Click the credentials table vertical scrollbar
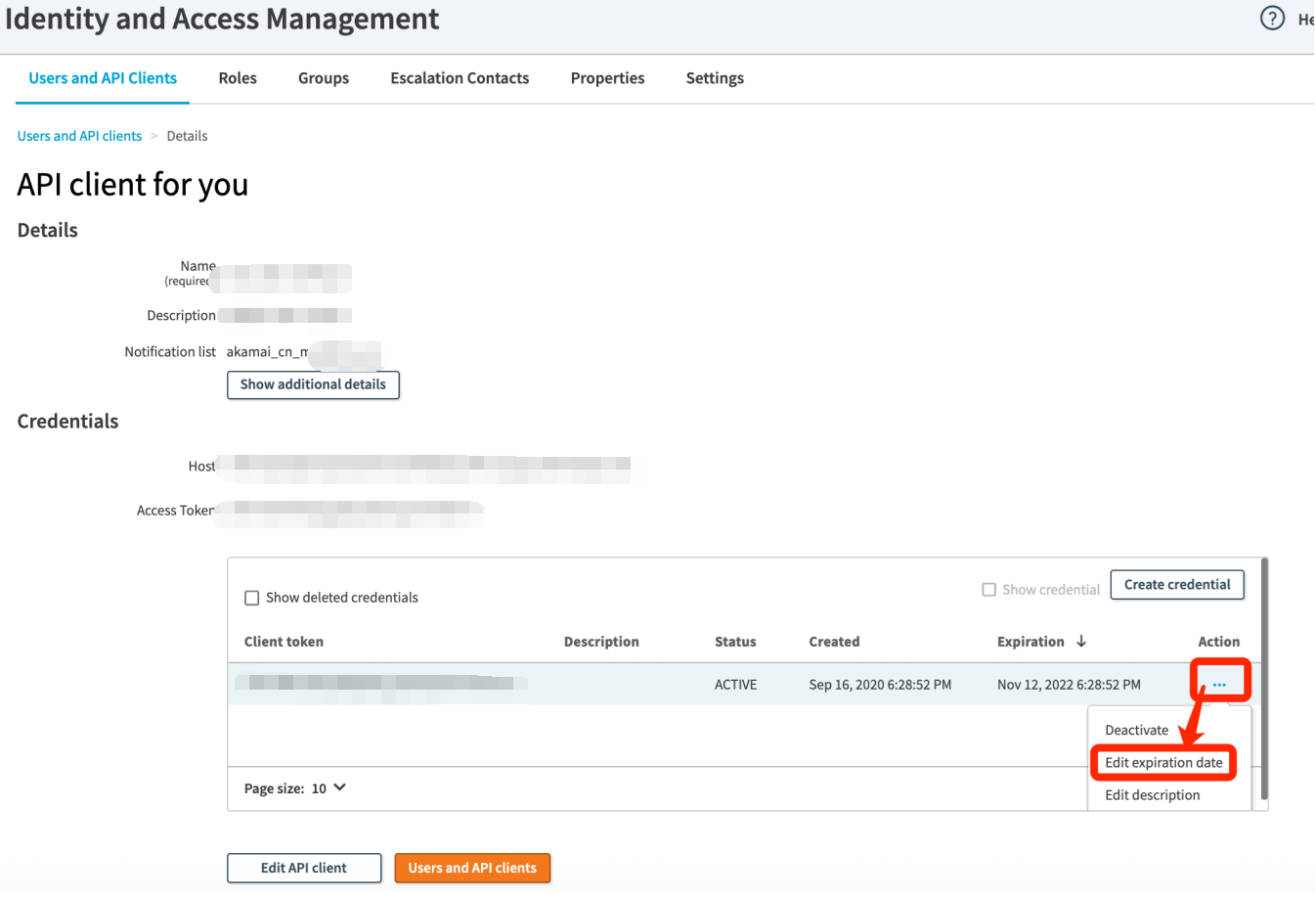 point(1264,680)
